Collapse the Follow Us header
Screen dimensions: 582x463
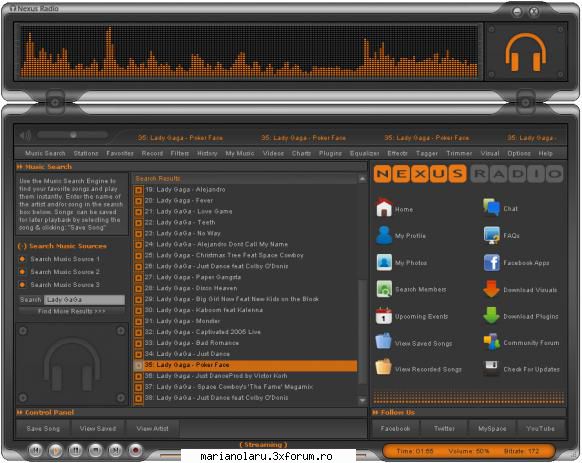pyautogui.click(x=375, y=413)
